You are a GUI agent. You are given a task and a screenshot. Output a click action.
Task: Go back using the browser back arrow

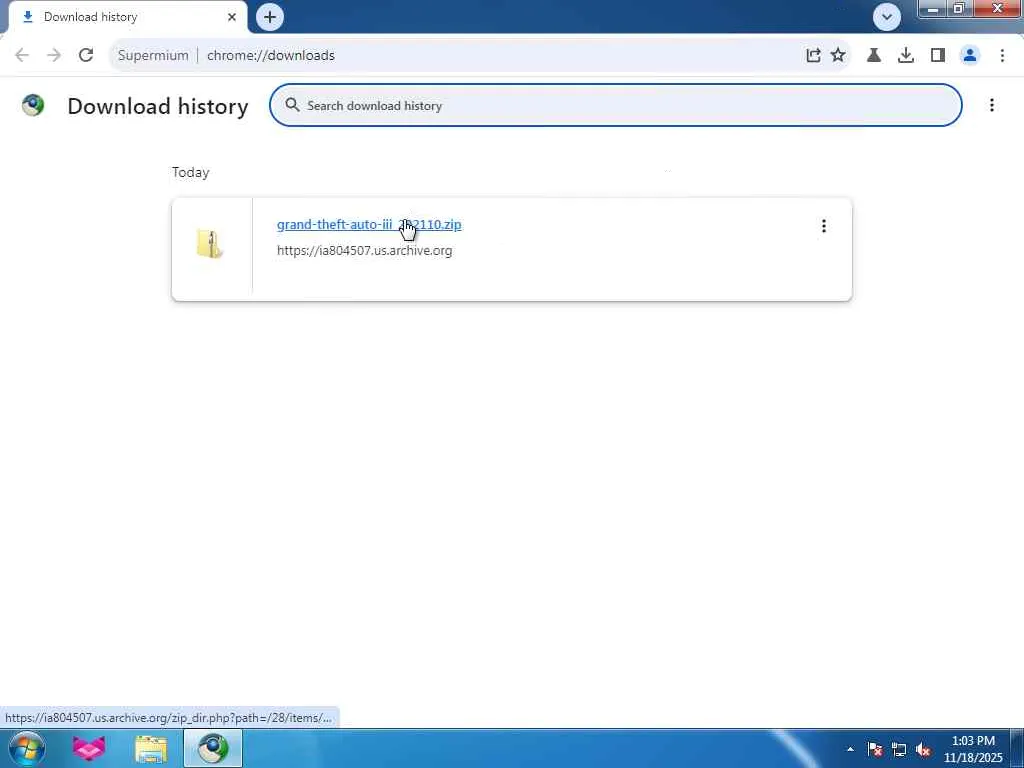tap(22, 56)
